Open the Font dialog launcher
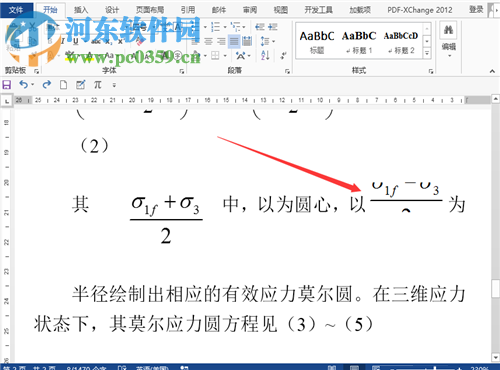This screenshot has width=500, height=370. click(x=182, y=71)
